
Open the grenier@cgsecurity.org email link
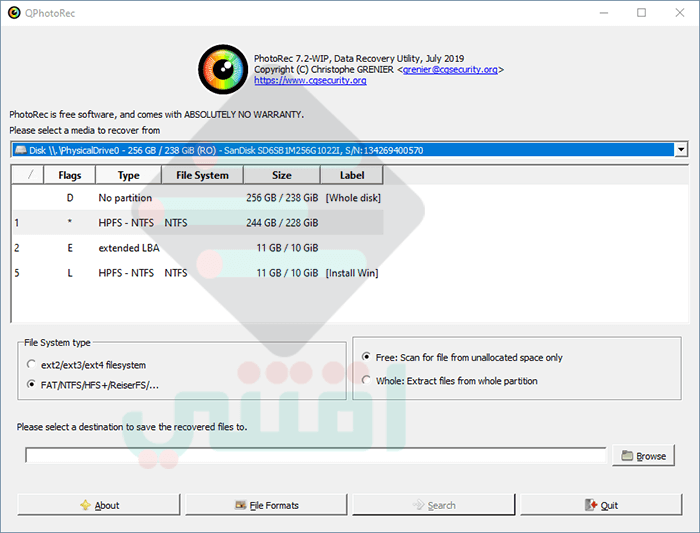(450, 70)
